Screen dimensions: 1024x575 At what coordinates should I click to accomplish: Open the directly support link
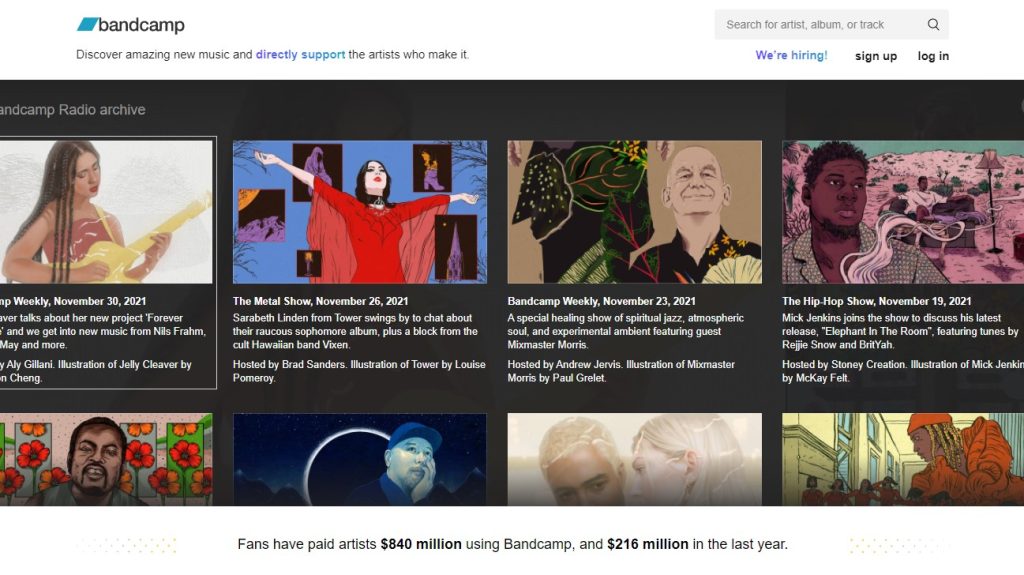pyautogui.click(x=300, y=55)
